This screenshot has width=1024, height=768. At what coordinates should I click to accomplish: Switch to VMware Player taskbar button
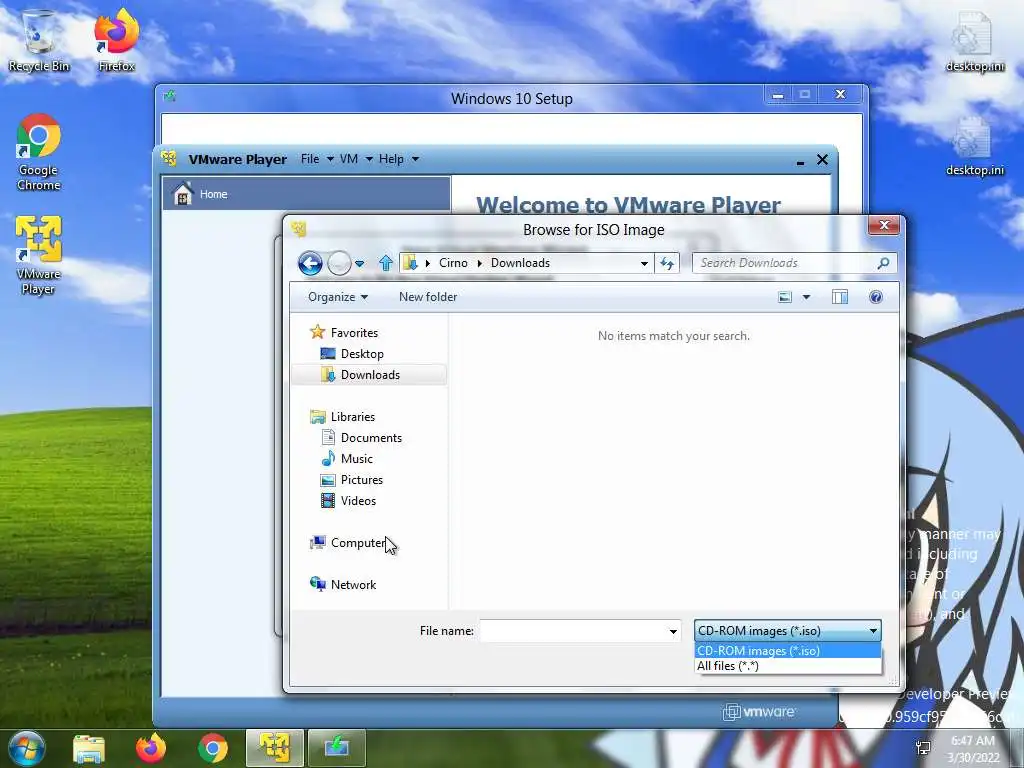pos(275,748)
